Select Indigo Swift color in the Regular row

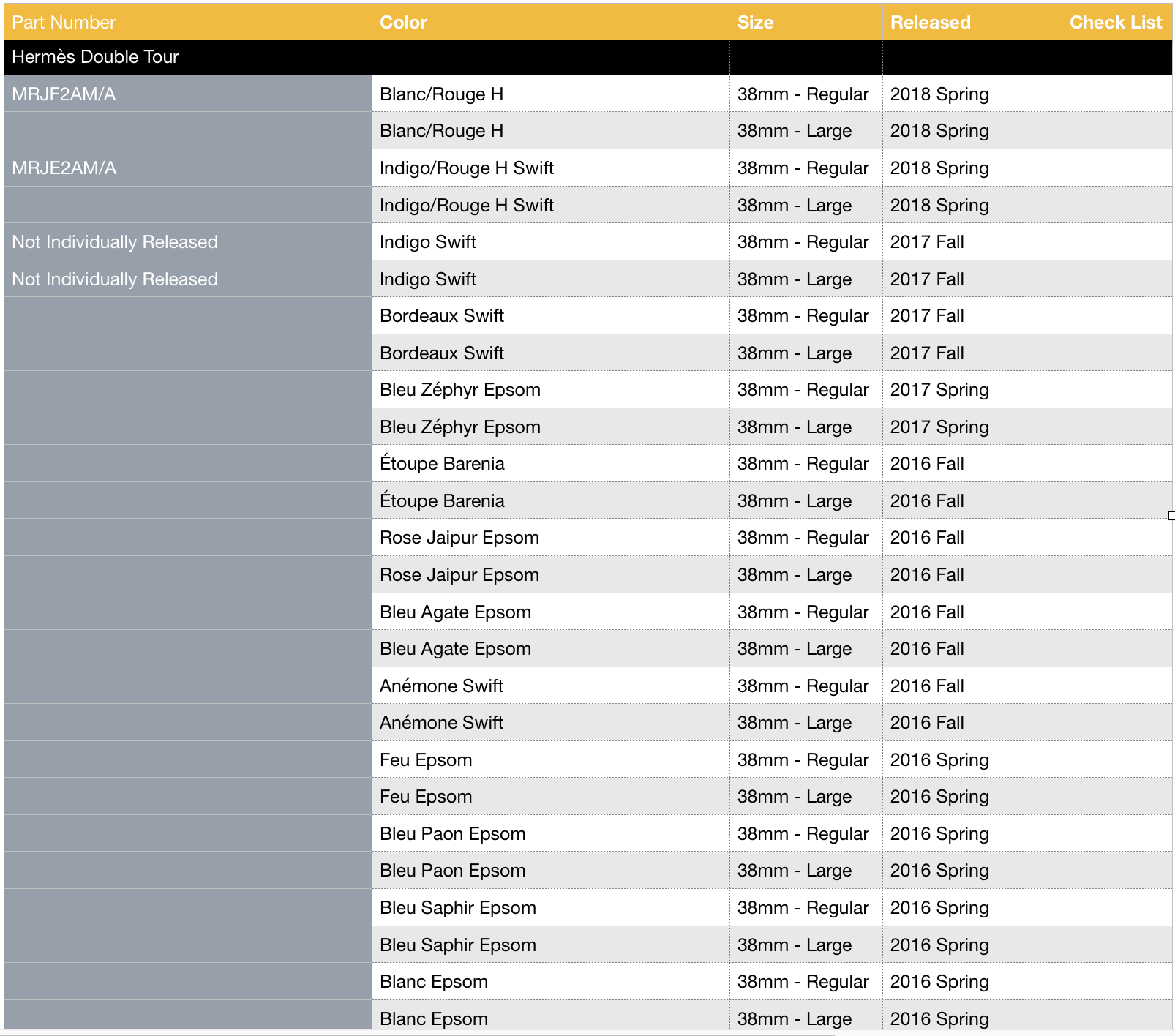coord(428,242)
